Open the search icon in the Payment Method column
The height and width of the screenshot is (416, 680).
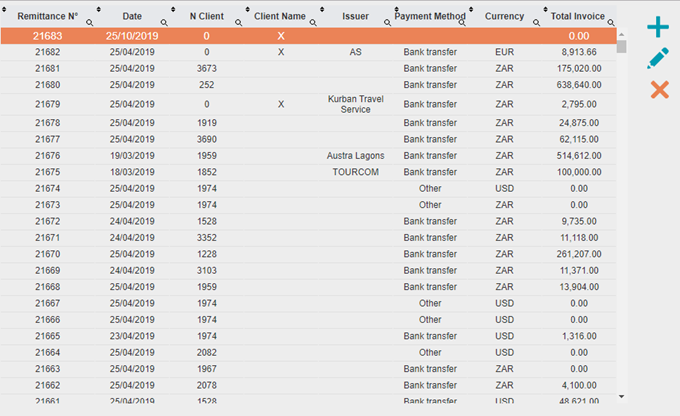pos(462,23)
